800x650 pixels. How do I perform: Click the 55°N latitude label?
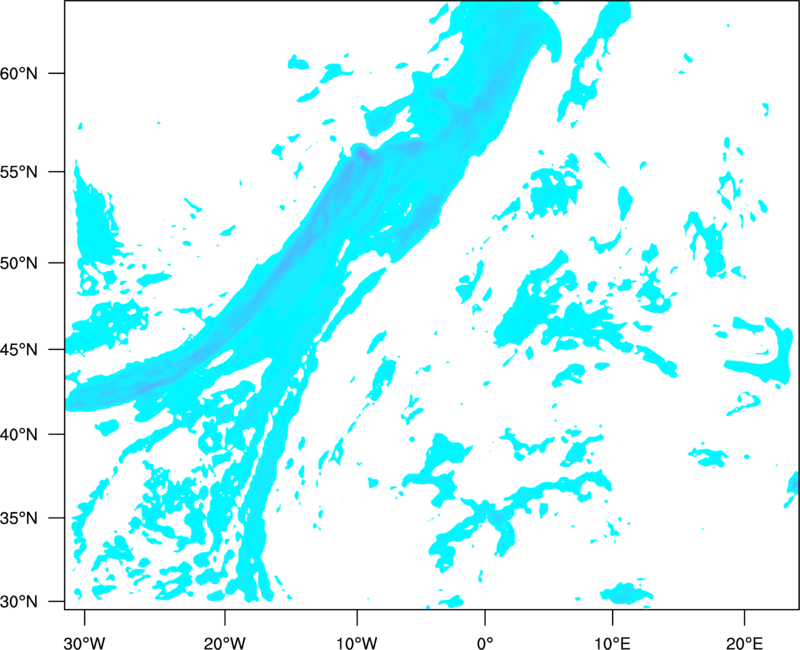click(19, 172)
